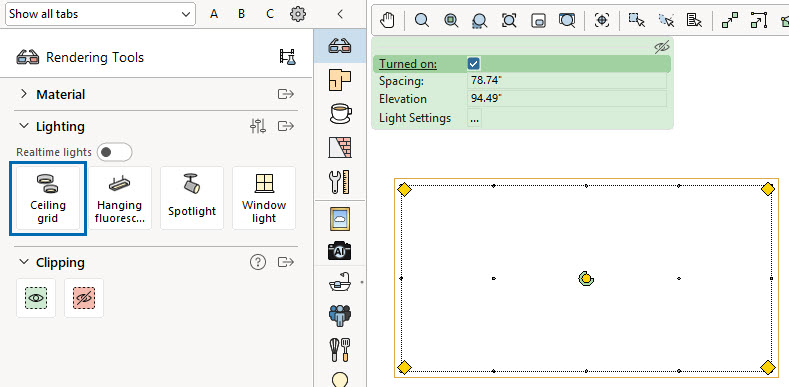Open the bathtub sidebar icon
The width and height of the screenshot is (789, 387).
tap(340, 283)
